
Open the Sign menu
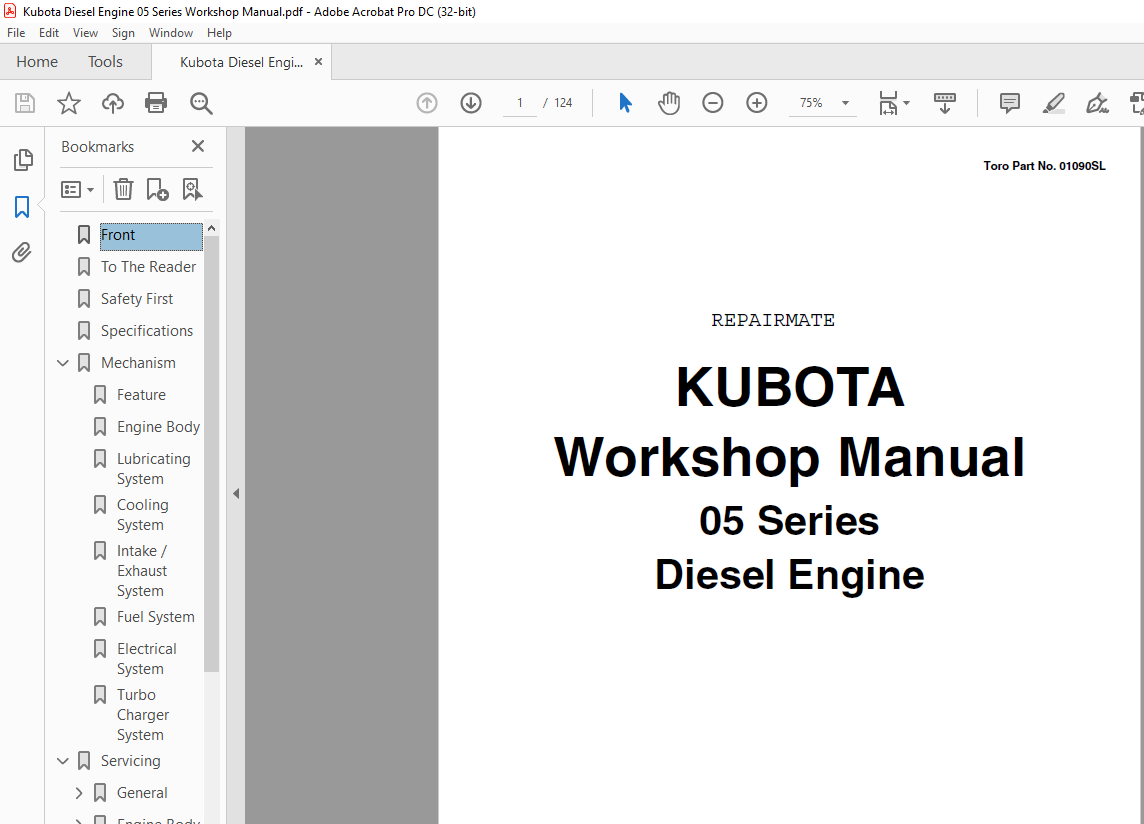(123, 33)
